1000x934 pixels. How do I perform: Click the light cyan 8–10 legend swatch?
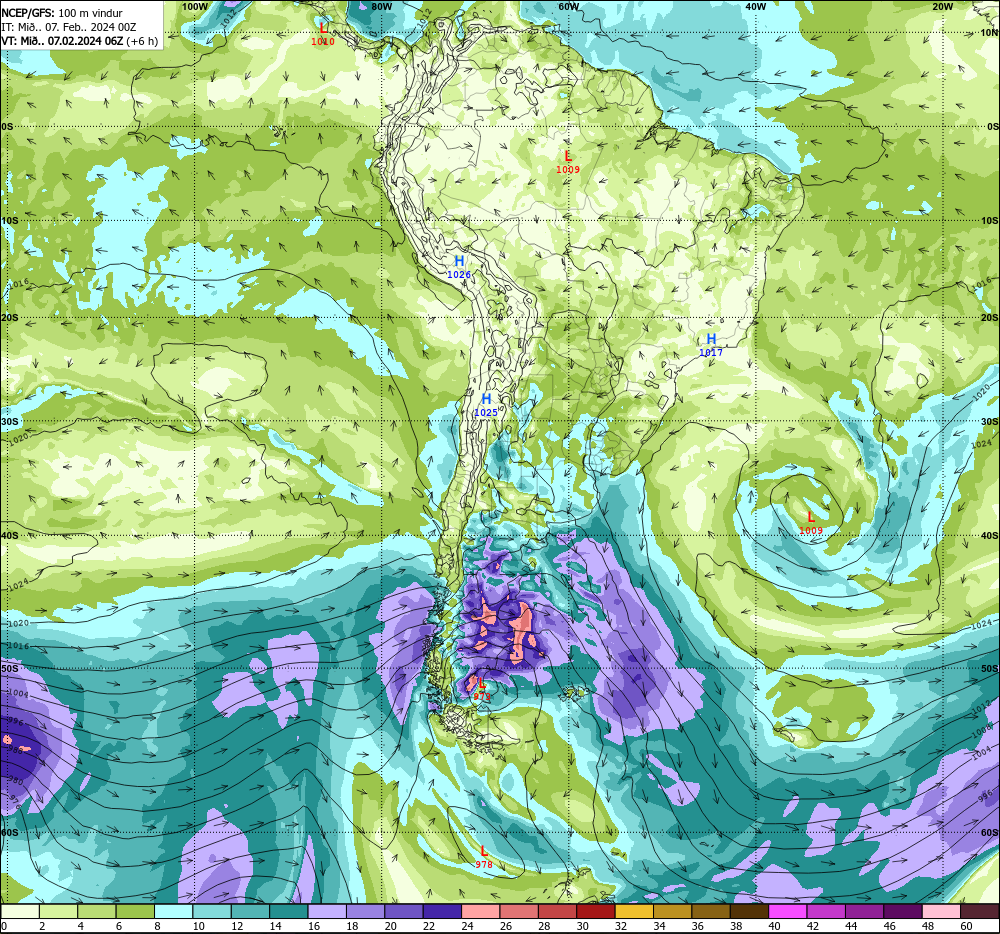coord(173,912)
